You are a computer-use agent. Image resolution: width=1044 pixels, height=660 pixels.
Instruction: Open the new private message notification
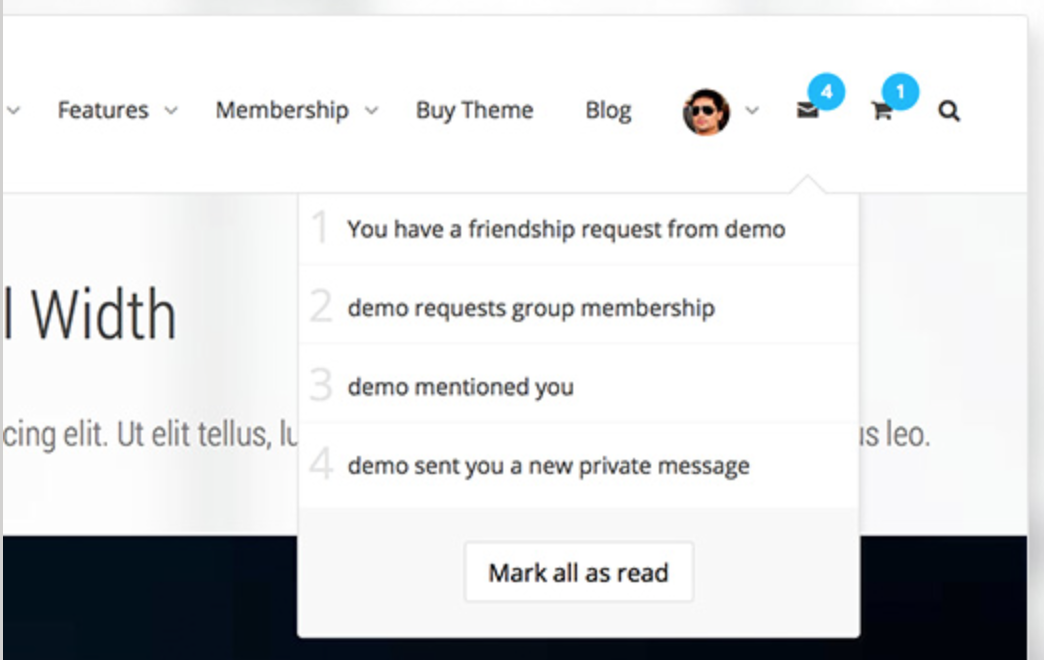coord(548,465)
